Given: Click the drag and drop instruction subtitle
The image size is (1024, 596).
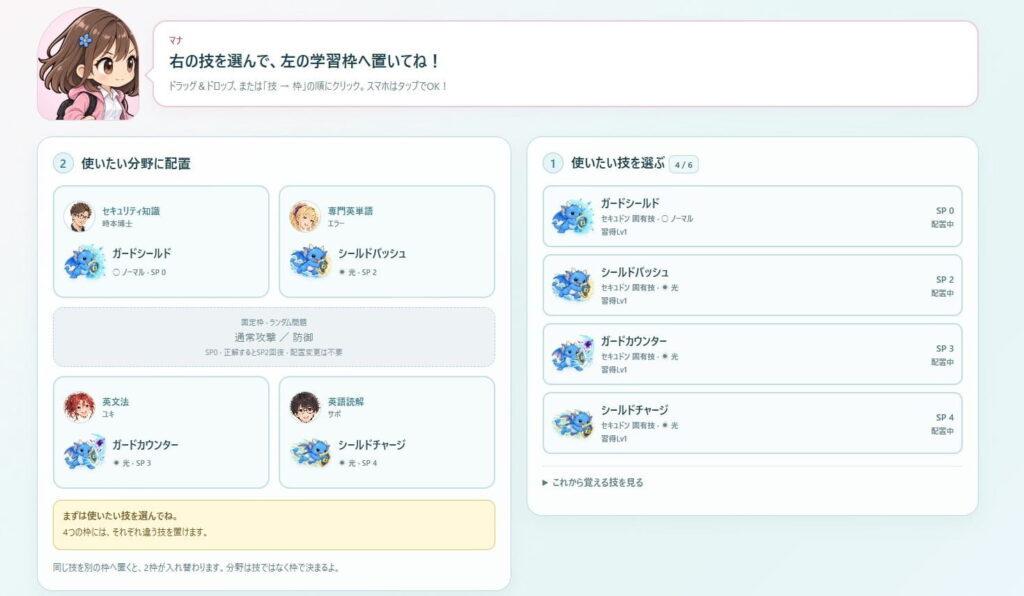Looking at the screenshot, I should tap(308, 86).
